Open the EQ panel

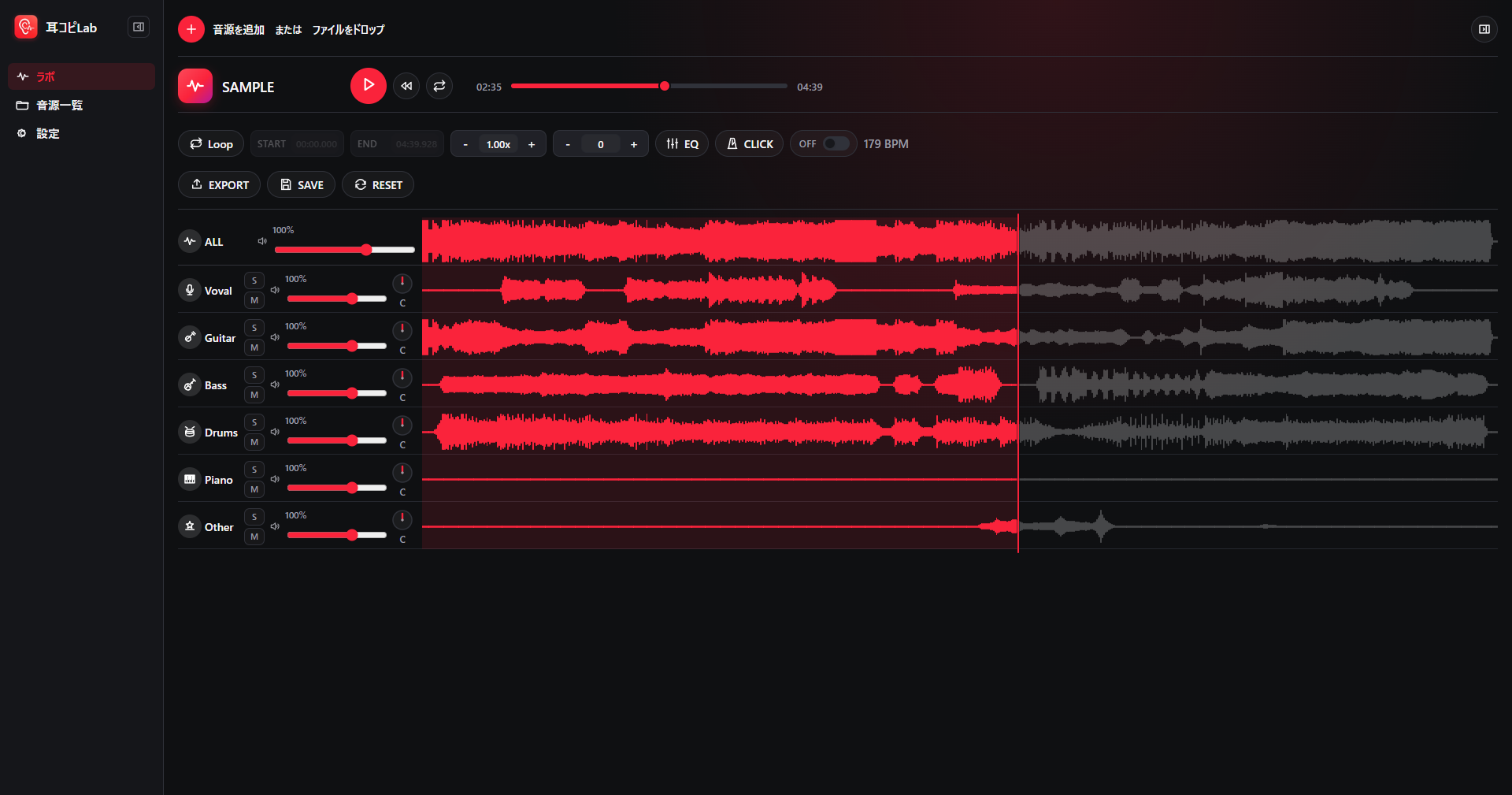pos(682,143)
